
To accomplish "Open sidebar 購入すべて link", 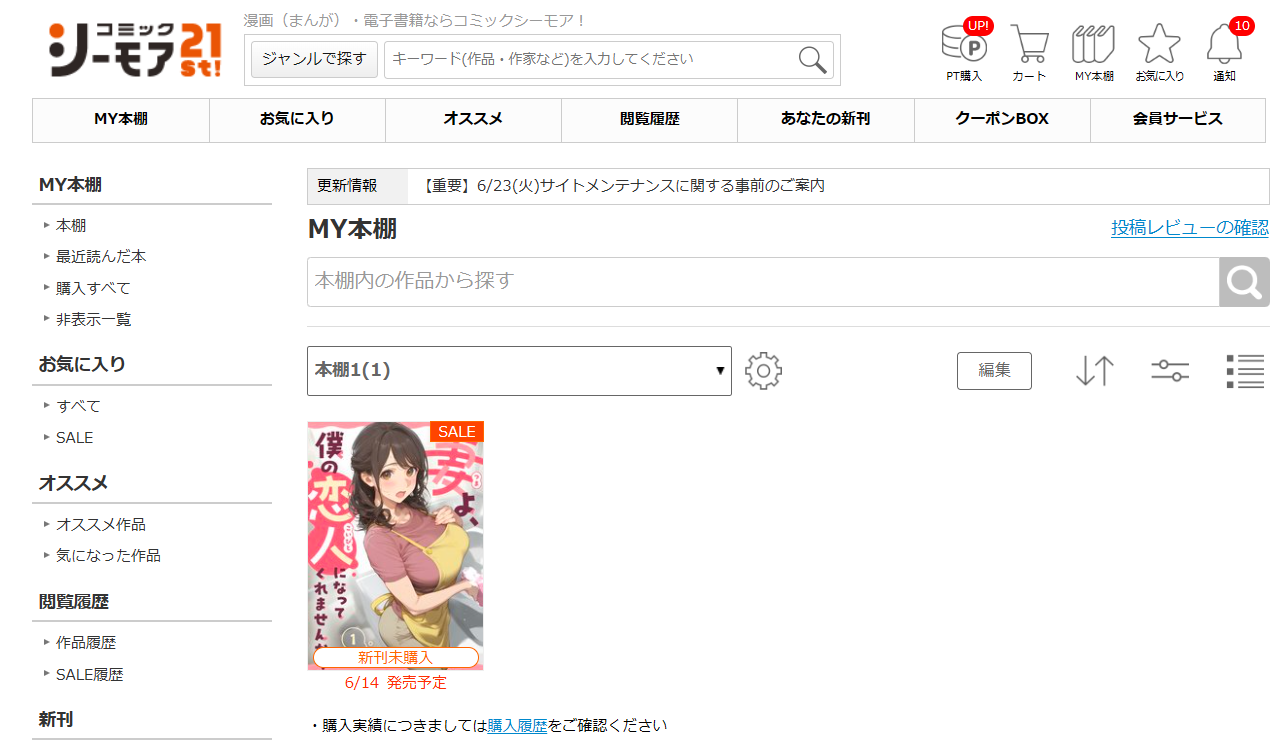I will (x=93, y=289).
